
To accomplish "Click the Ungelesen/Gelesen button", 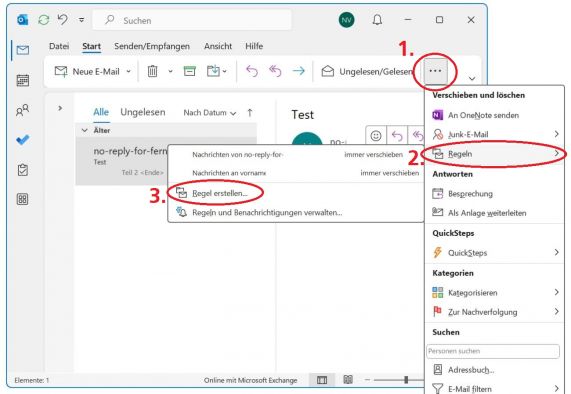I will pos(367,71).
